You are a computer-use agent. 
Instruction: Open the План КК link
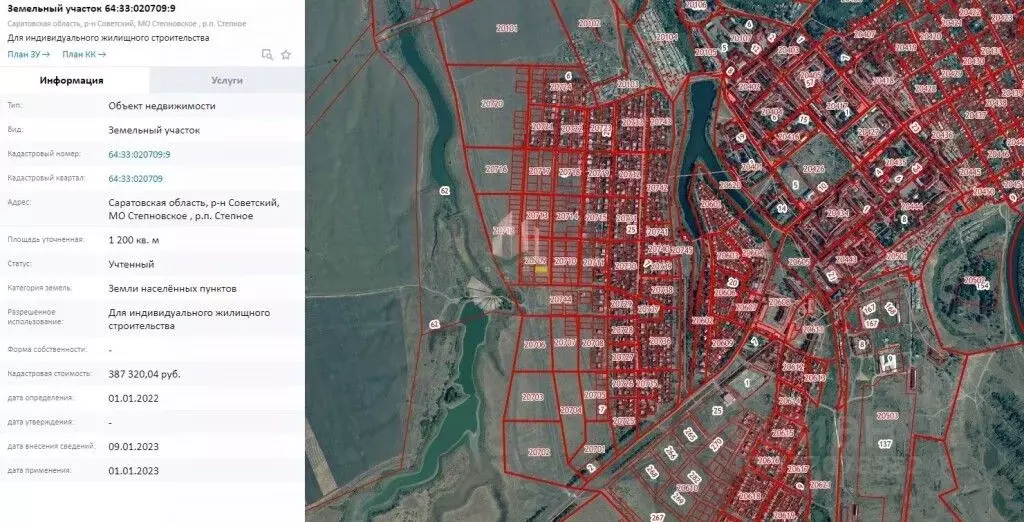(84, 54)
